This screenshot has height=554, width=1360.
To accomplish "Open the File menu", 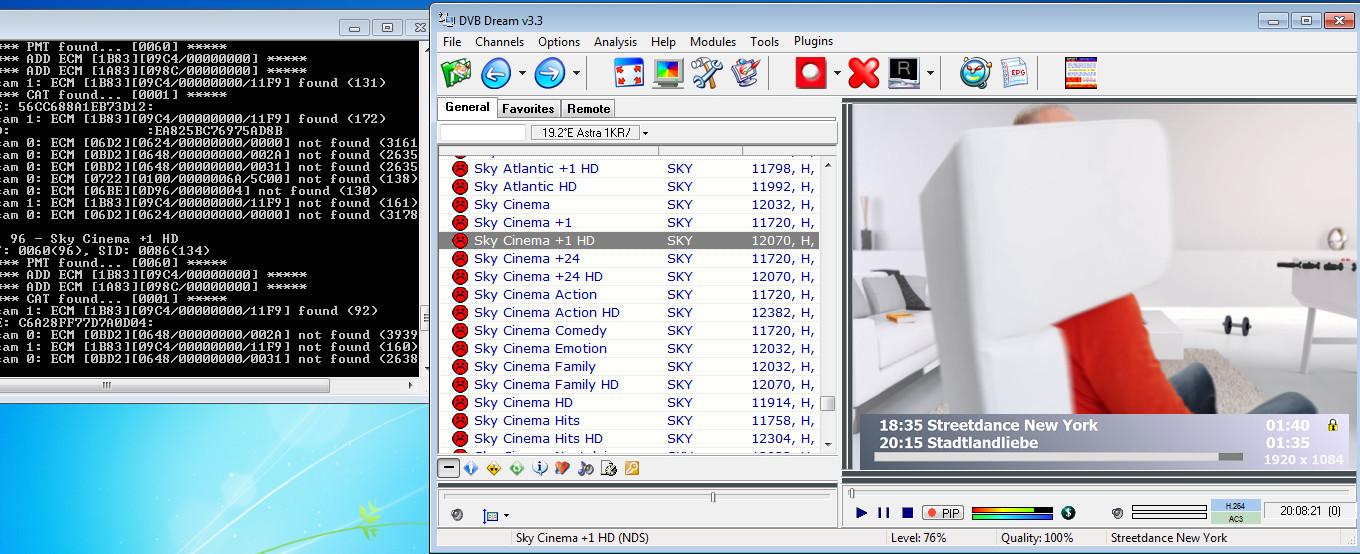I will tap(452, 42).
